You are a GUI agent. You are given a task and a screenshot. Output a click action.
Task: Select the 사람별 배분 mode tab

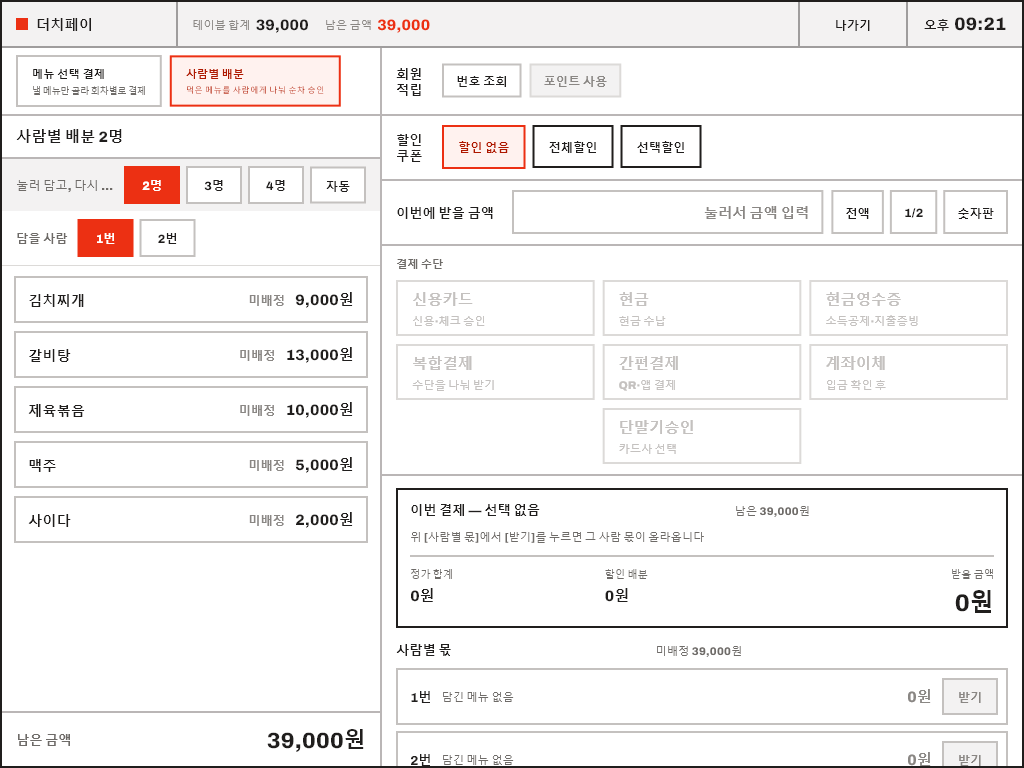(x=255, y=81)
